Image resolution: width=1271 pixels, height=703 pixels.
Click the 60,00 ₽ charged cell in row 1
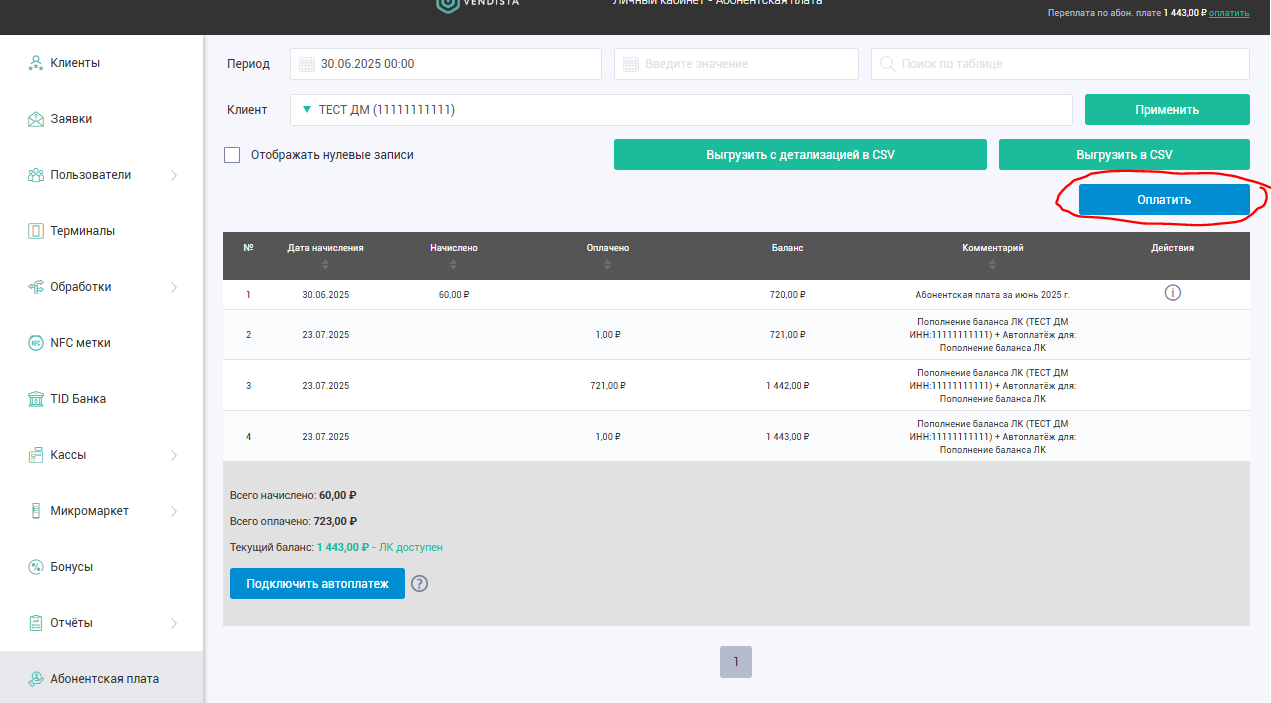coord(454,295)
